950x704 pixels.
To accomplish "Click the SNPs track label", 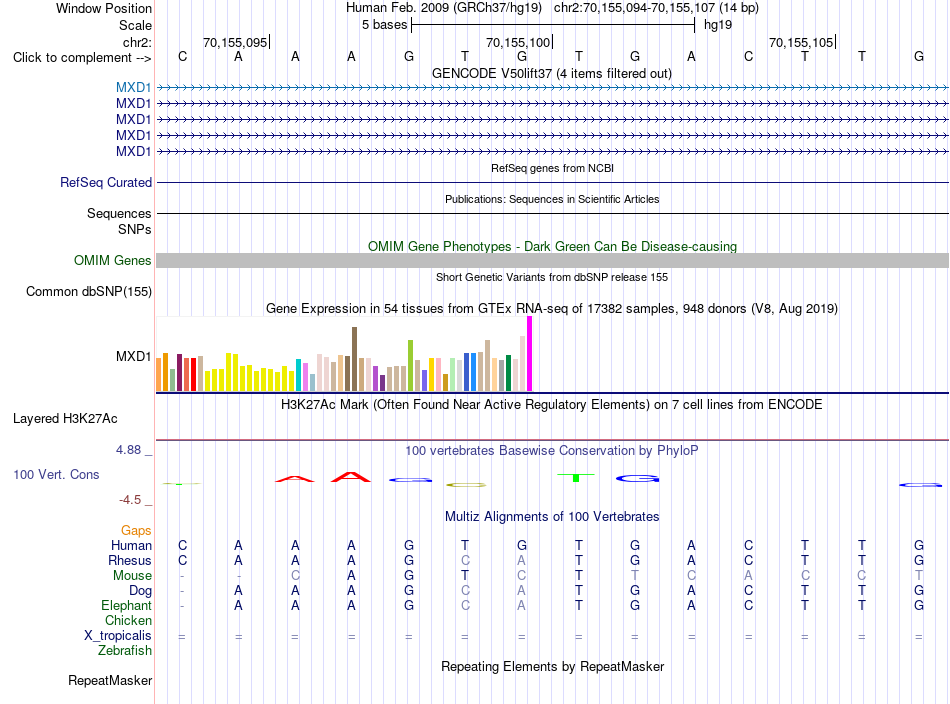I will click(x=135, y=230).
